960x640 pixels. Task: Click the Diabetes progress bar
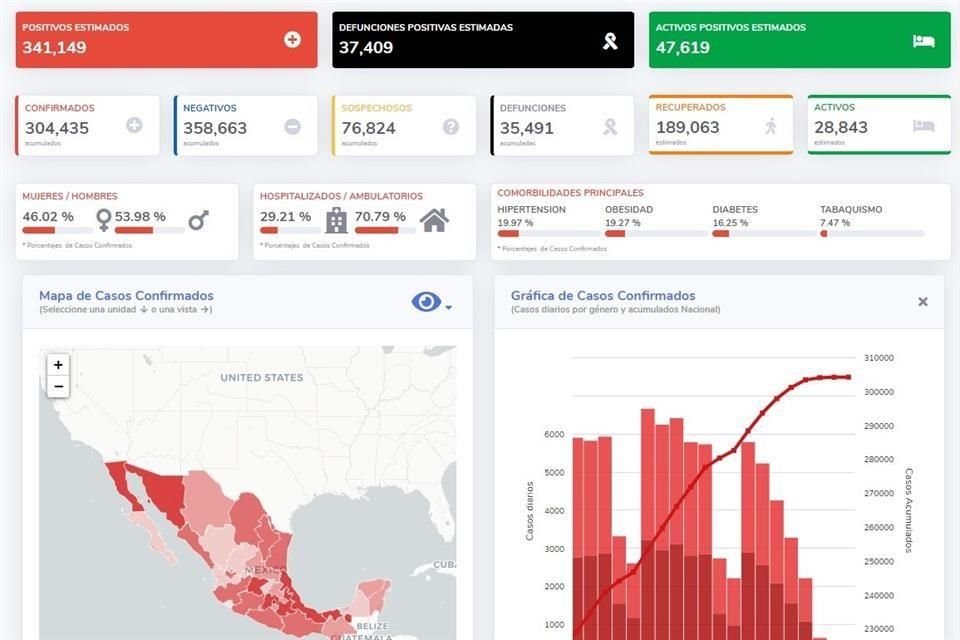pyautogui.click(x=764, y=233)
